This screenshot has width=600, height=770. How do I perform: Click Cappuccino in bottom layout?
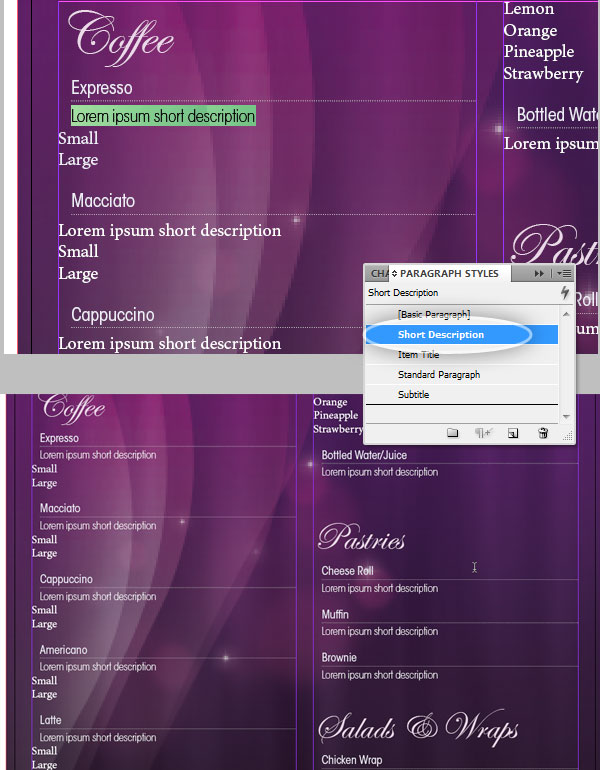point(66,579)
